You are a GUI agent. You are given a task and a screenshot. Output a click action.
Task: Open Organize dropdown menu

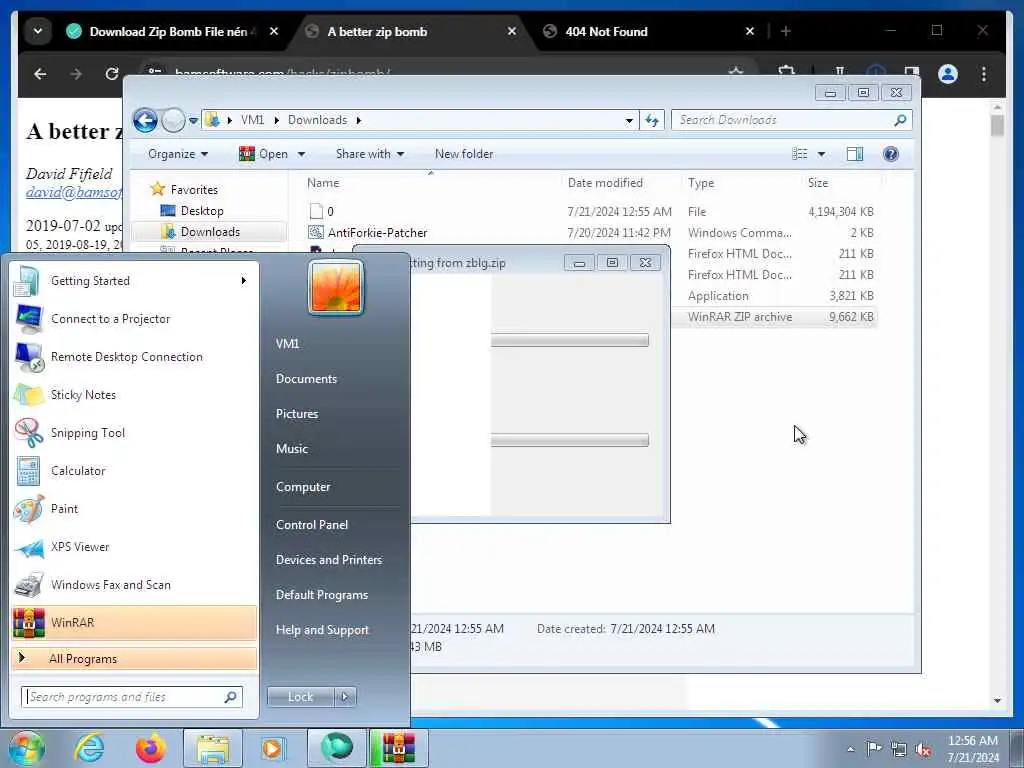[x=178, y=154]
